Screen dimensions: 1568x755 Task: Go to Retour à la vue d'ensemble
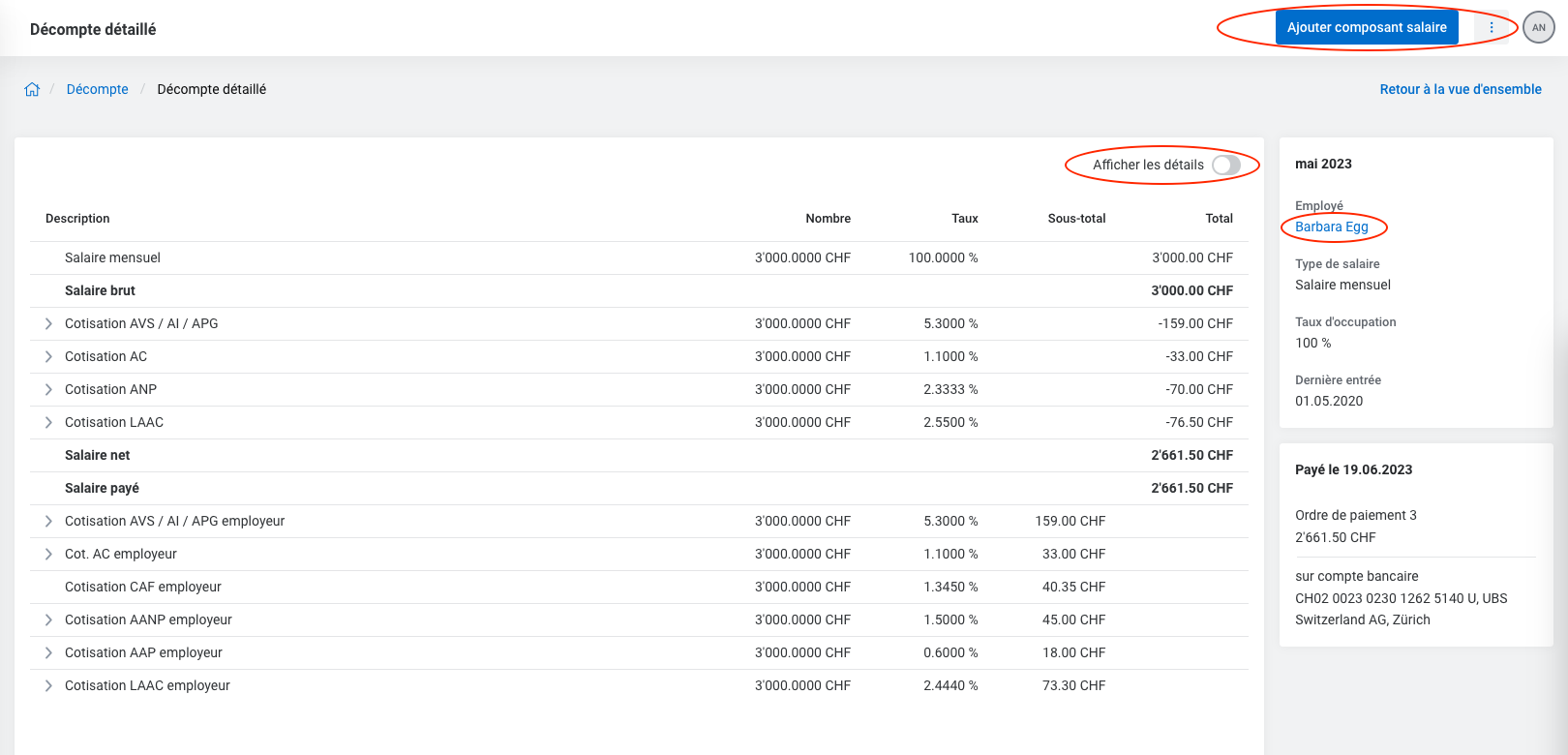pyautogui.click(x=1460, y=89)
